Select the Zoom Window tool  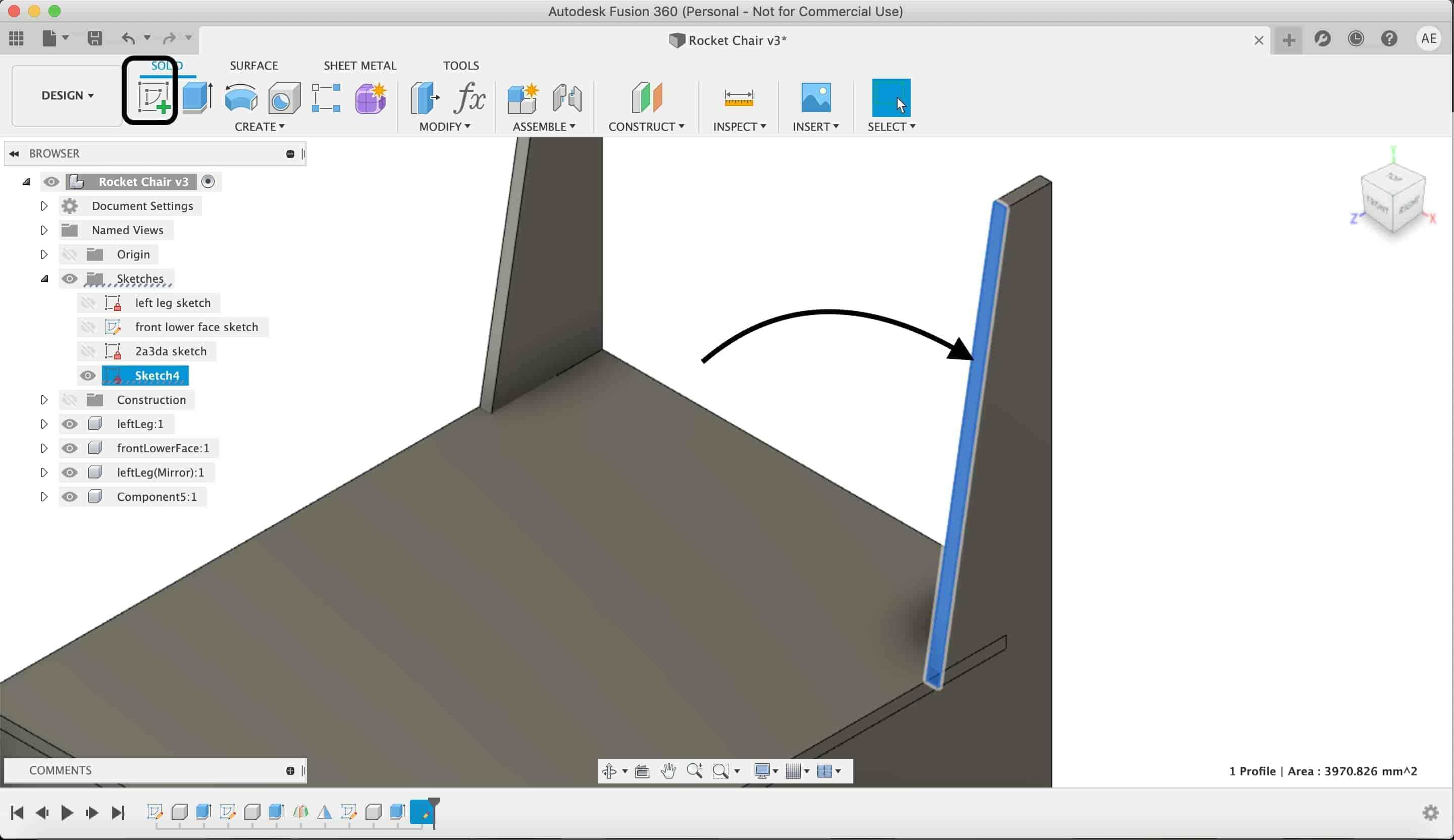[720, 771]
